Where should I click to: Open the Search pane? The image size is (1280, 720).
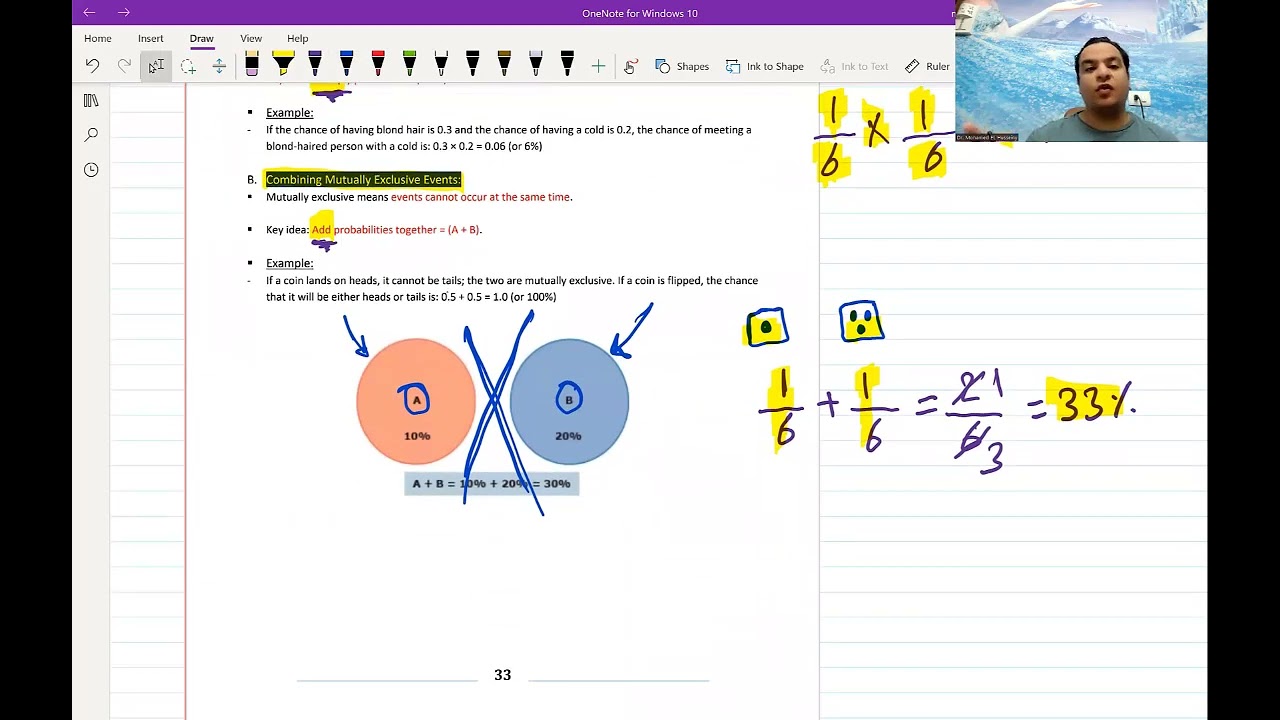click(91, 135)
